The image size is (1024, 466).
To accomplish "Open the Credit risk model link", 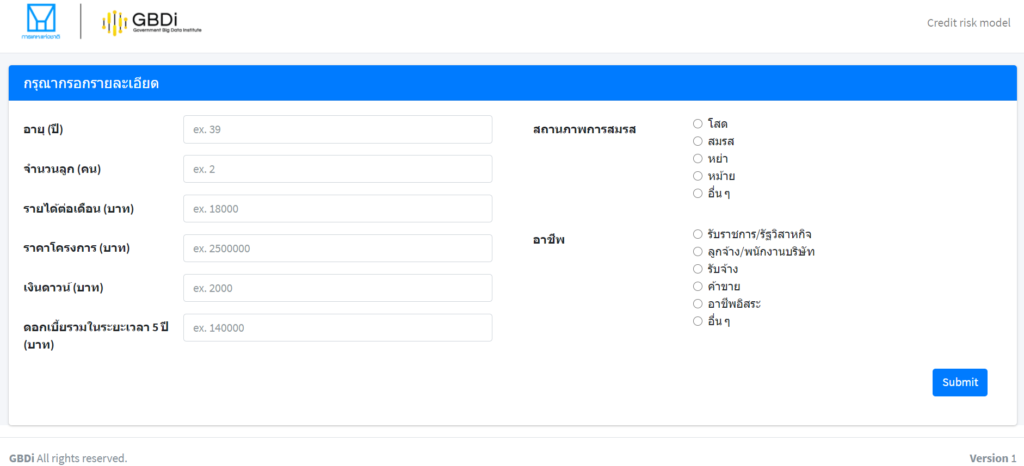I will click(x=968, y=23).
